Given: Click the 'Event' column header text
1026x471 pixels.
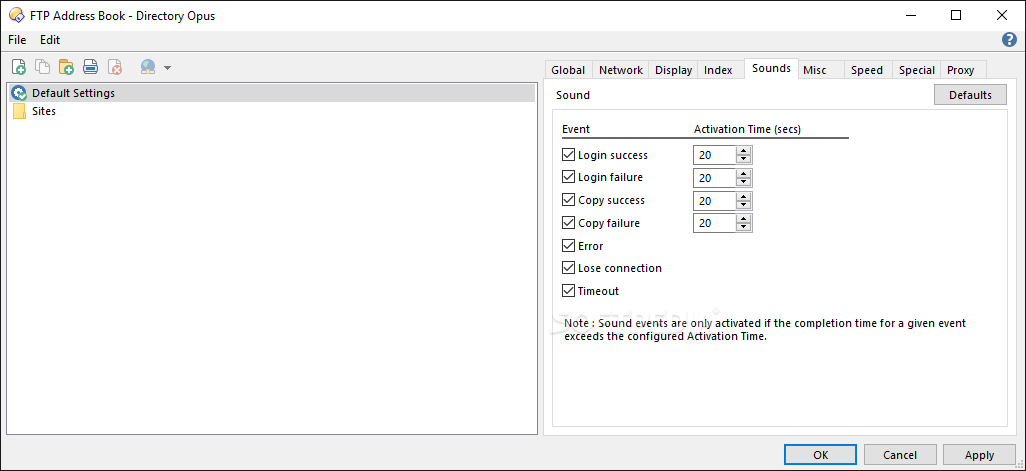Looking at the screenshot, I should (x=576, y=129).
